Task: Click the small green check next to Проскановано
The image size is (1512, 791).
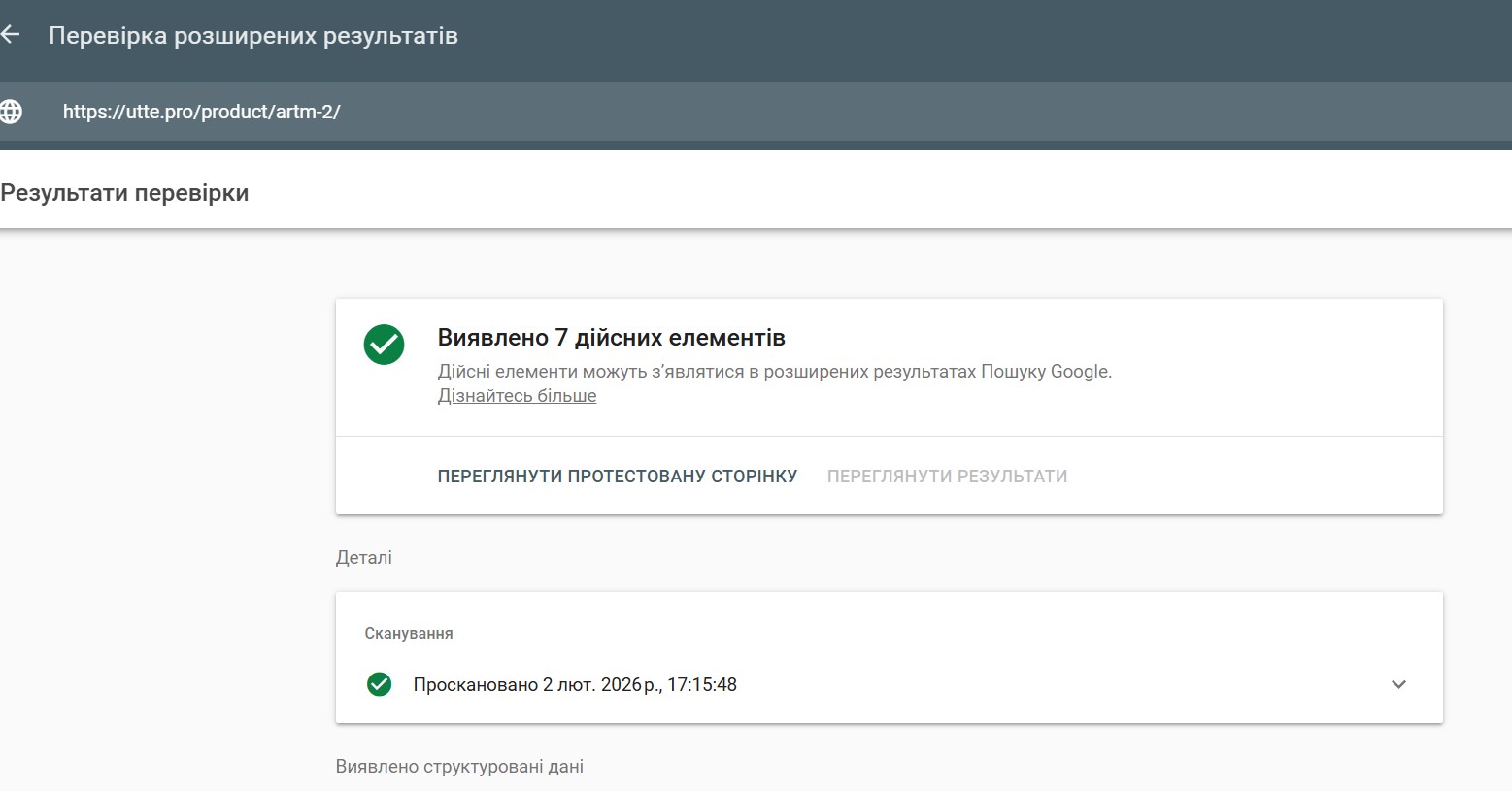Action: (x=379, y=684)
